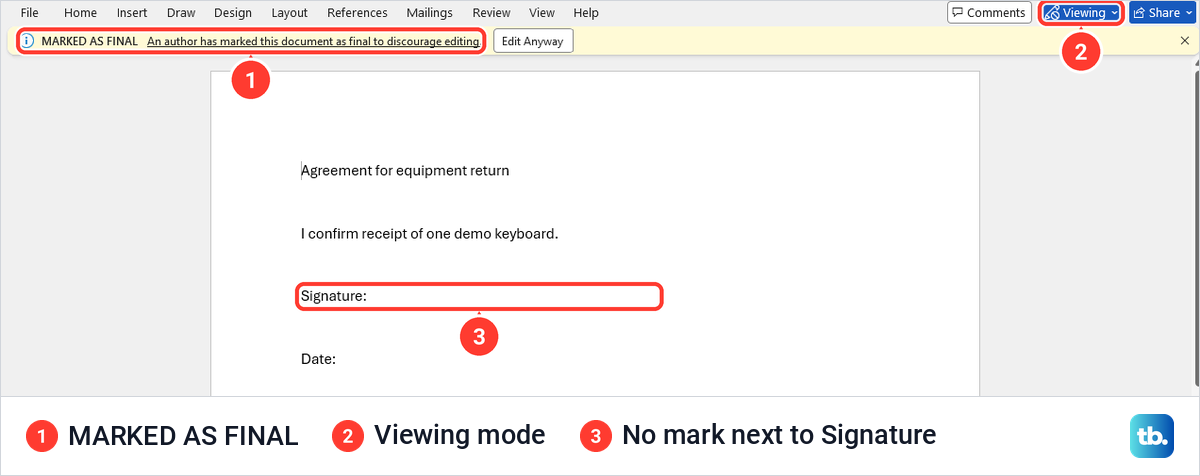1200x476 pixels.
Task: Select the Mailings tab
Action: (429, 13)
